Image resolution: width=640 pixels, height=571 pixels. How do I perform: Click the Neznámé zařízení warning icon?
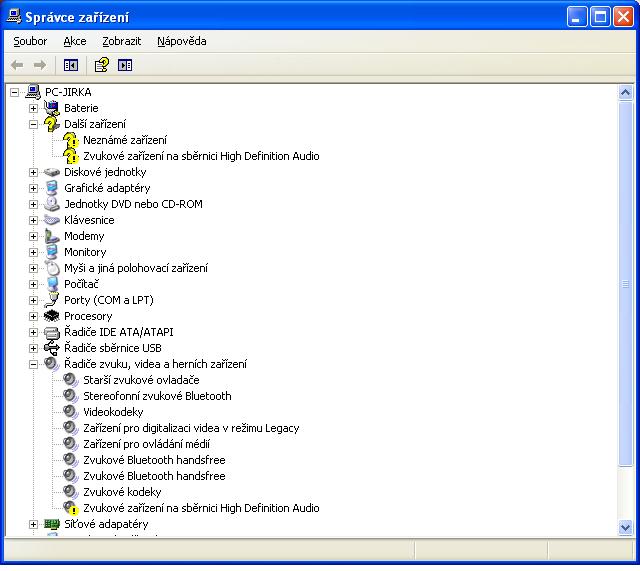[71, 140]
